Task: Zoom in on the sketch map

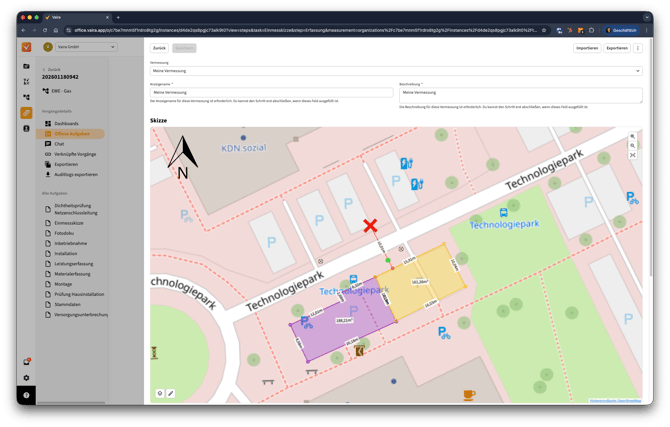Action: [x=632, y=136]
